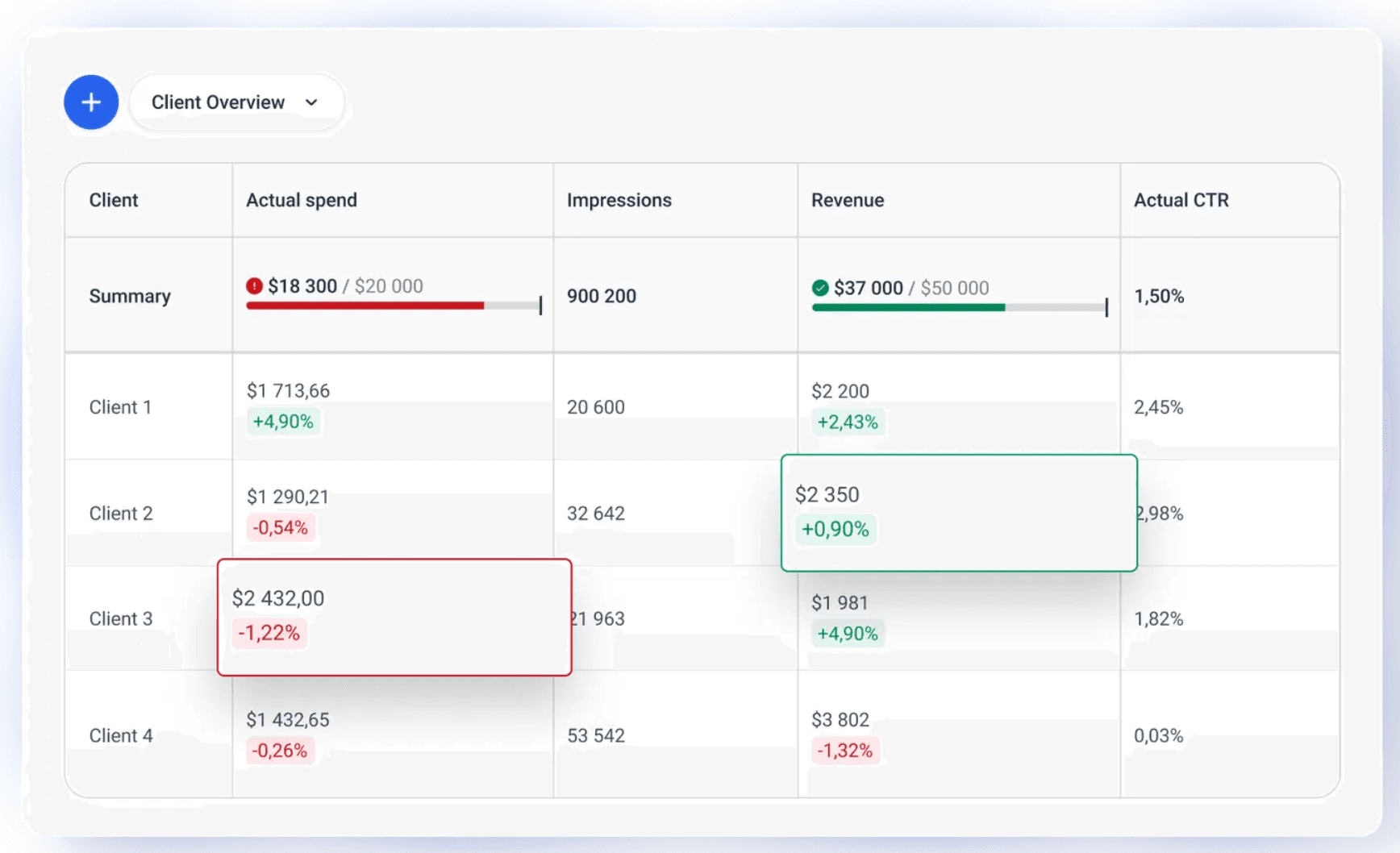Viewport: 1400px width, 853px height.
Task: Click the +0,90% badge in the revenue popup
Action: pos(835,529)
